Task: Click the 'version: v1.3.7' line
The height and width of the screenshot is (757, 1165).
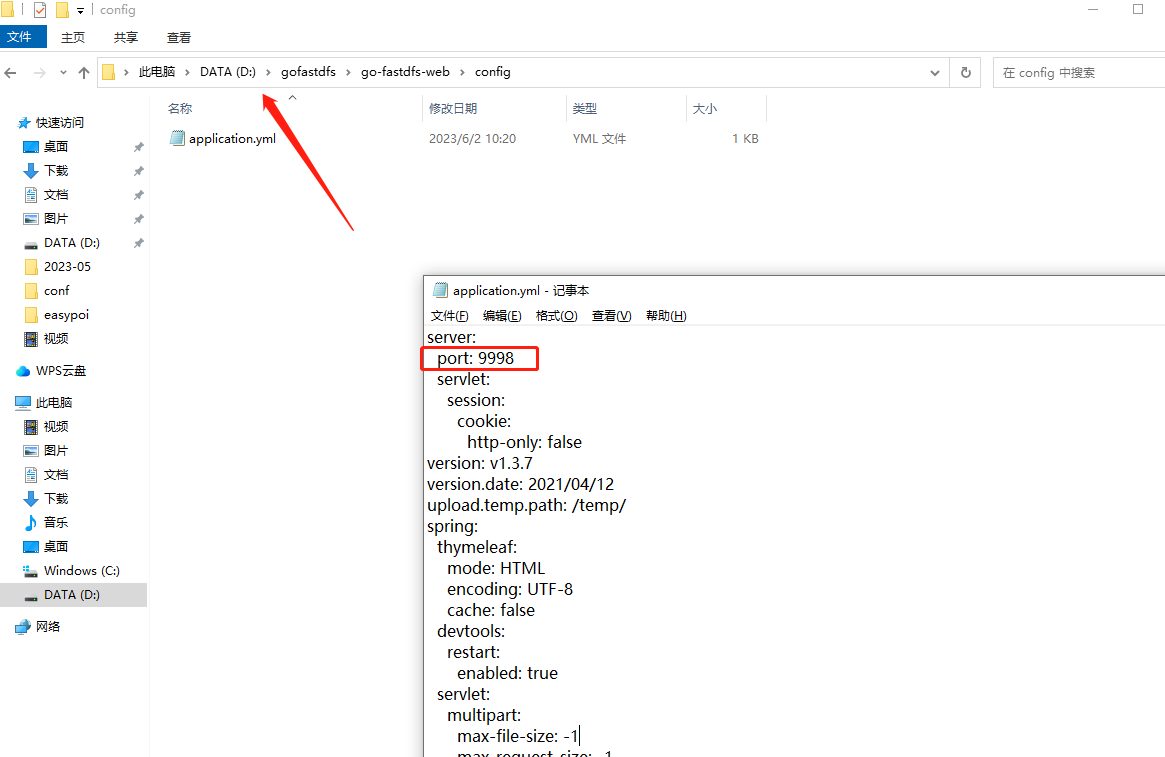Action: click(480, 463)
